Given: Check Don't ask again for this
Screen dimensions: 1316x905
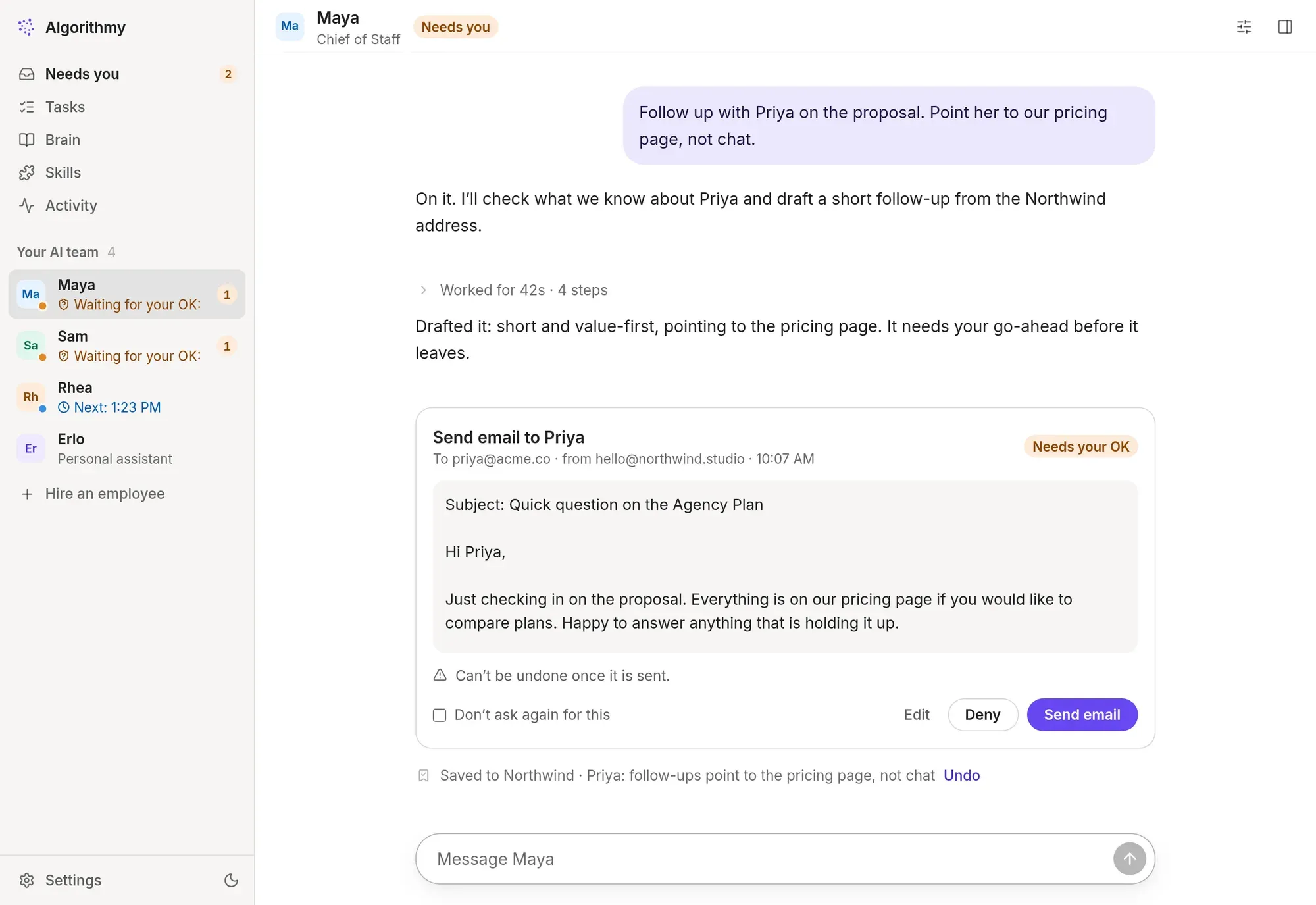Looking at the screenshot, I should click(x=440, y=715).
